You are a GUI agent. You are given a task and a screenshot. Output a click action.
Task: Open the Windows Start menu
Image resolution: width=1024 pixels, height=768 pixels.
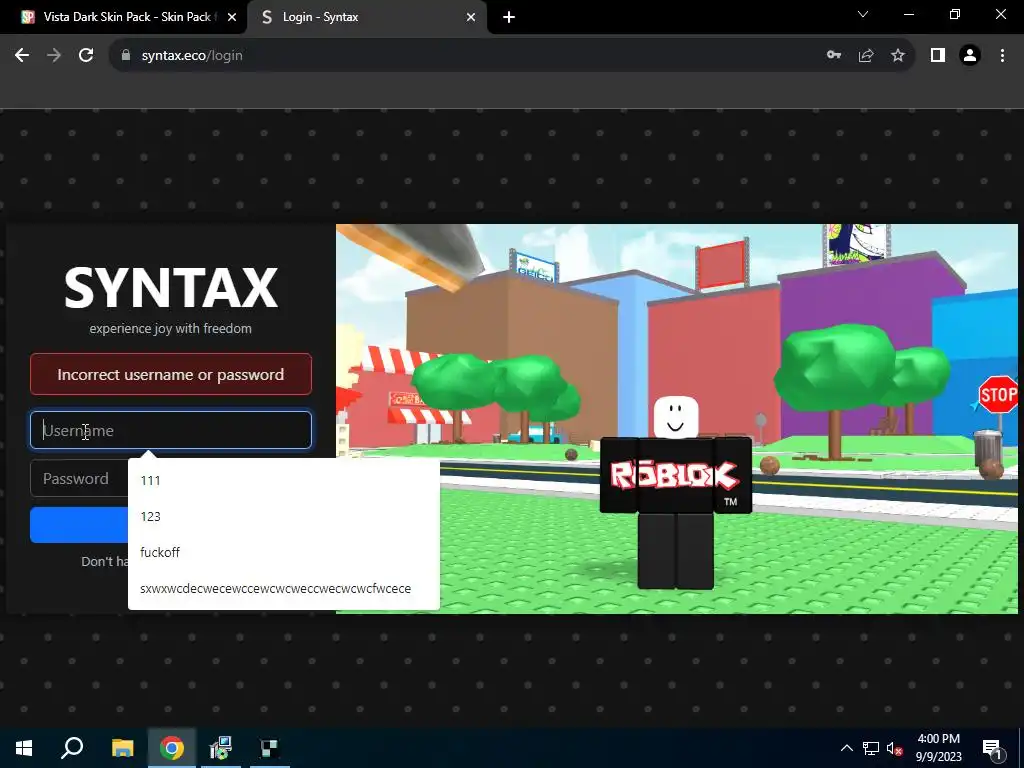coord(24,748)
